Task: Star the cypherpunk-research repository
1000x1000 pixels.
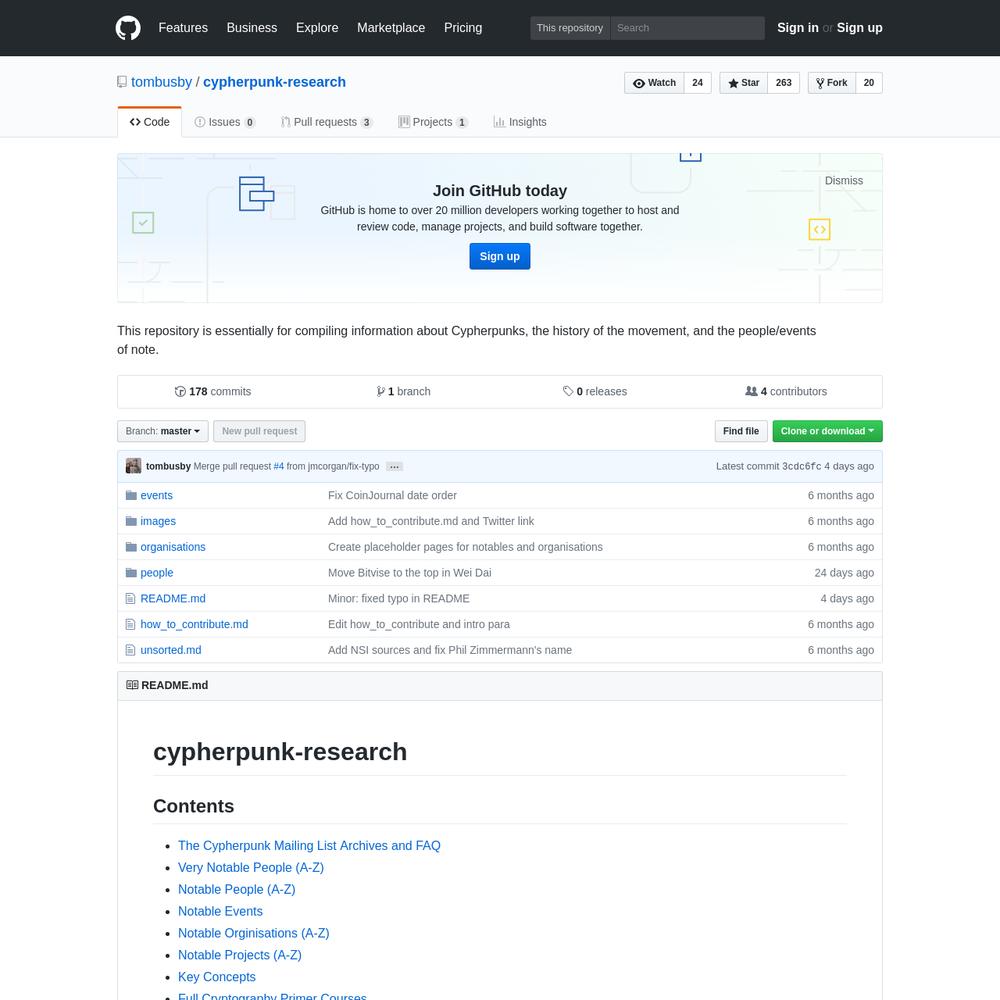Action: 744,83
